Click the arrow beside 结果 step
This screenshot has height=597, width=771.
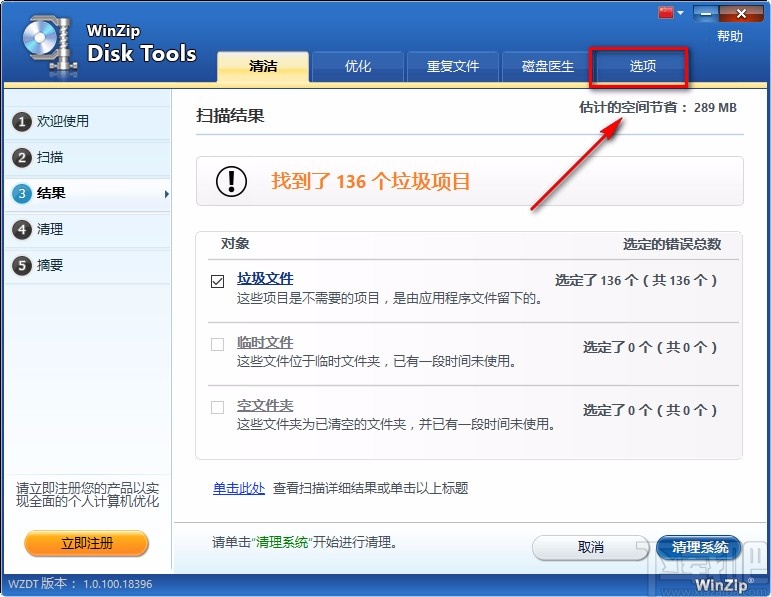pyautogui.click(x=167, y=194)
